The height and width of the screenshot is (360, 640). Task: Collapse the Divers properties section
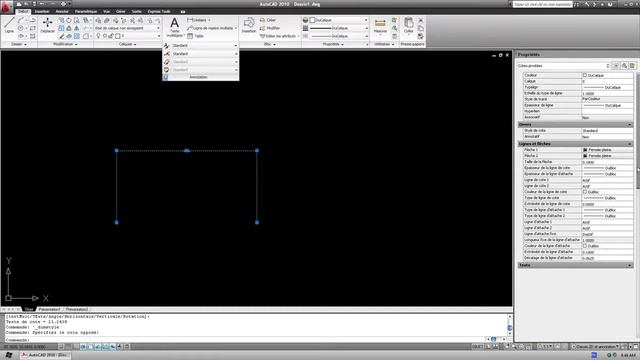tap(629, 124)
